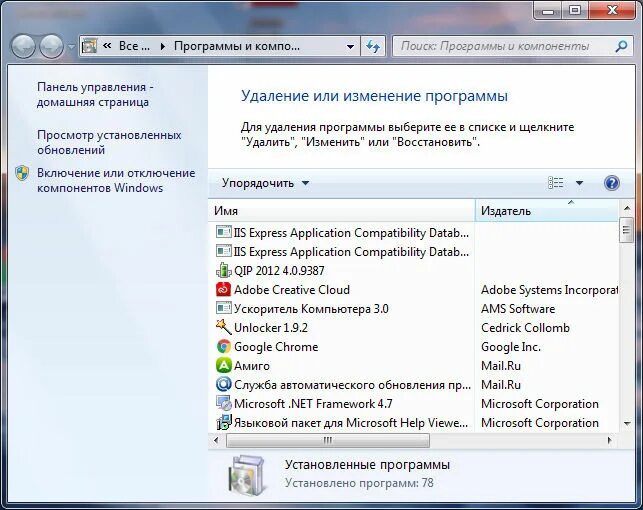Sort by the 'Издатель' column header
Viewport: 643px width, 510px height.
[547, 211]
